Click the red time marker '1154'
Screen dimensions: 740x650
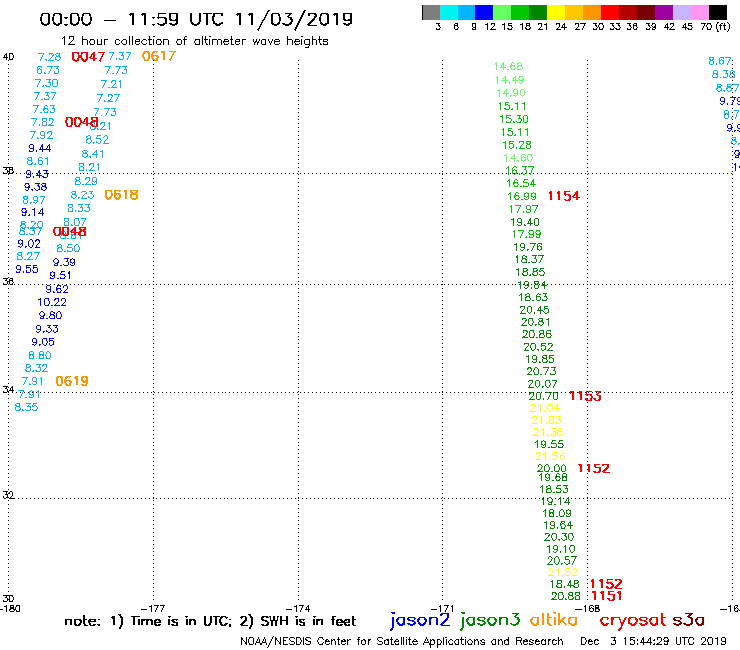tap(563, 196)
